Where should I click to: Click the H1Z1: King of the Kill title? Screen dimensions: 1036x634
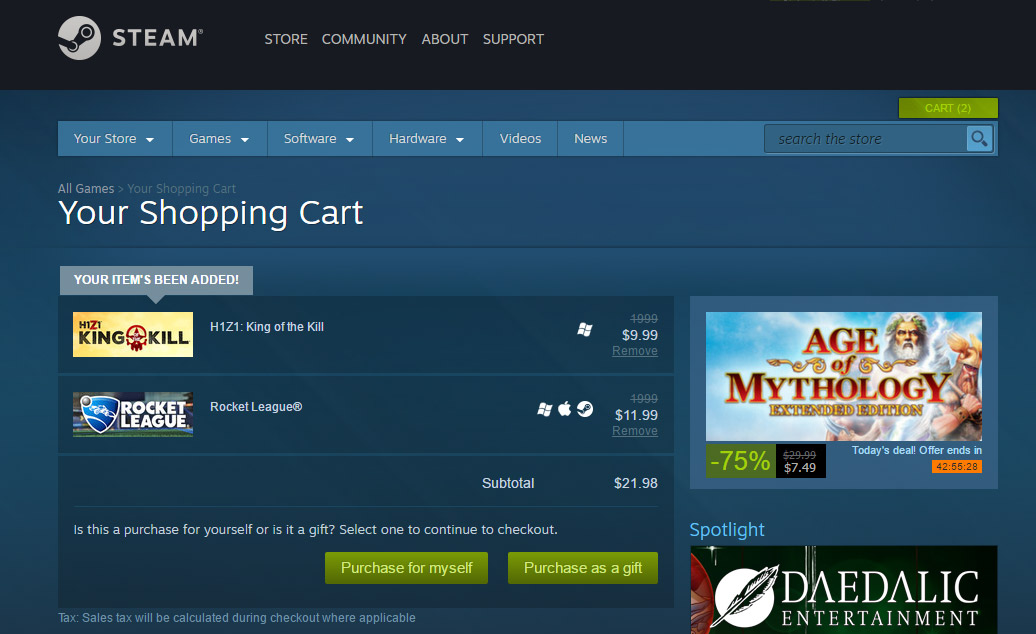click(267, 327)
